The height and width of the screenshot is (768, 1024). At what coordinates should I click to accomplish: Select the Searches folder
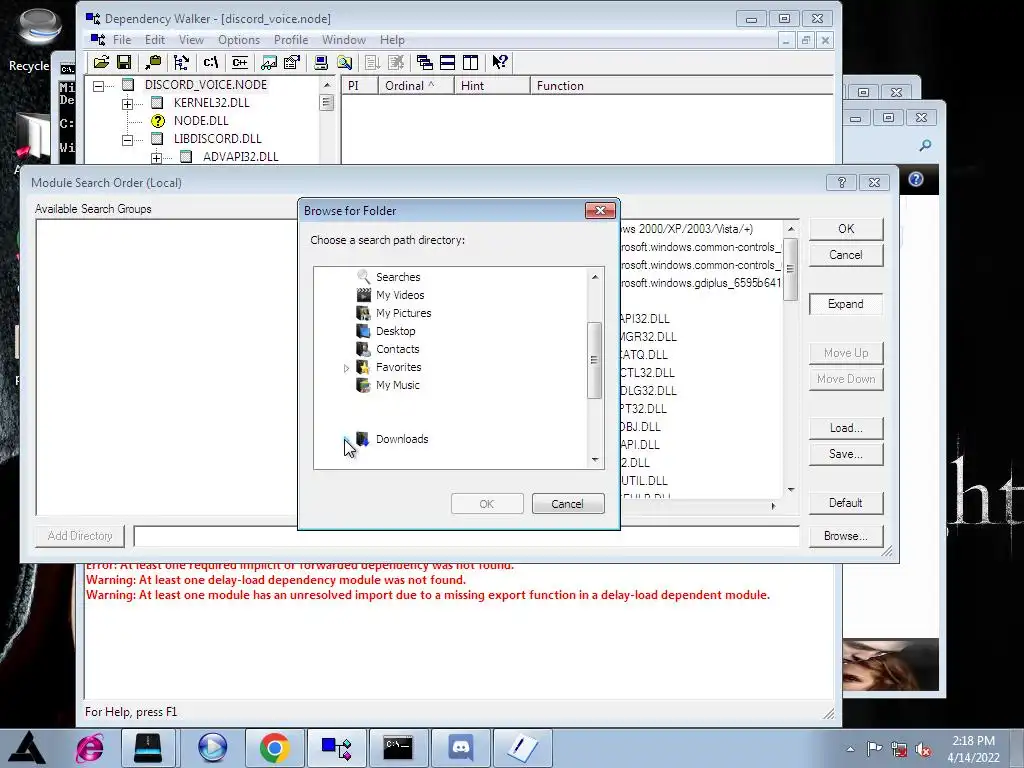click(x=398, y=277)
